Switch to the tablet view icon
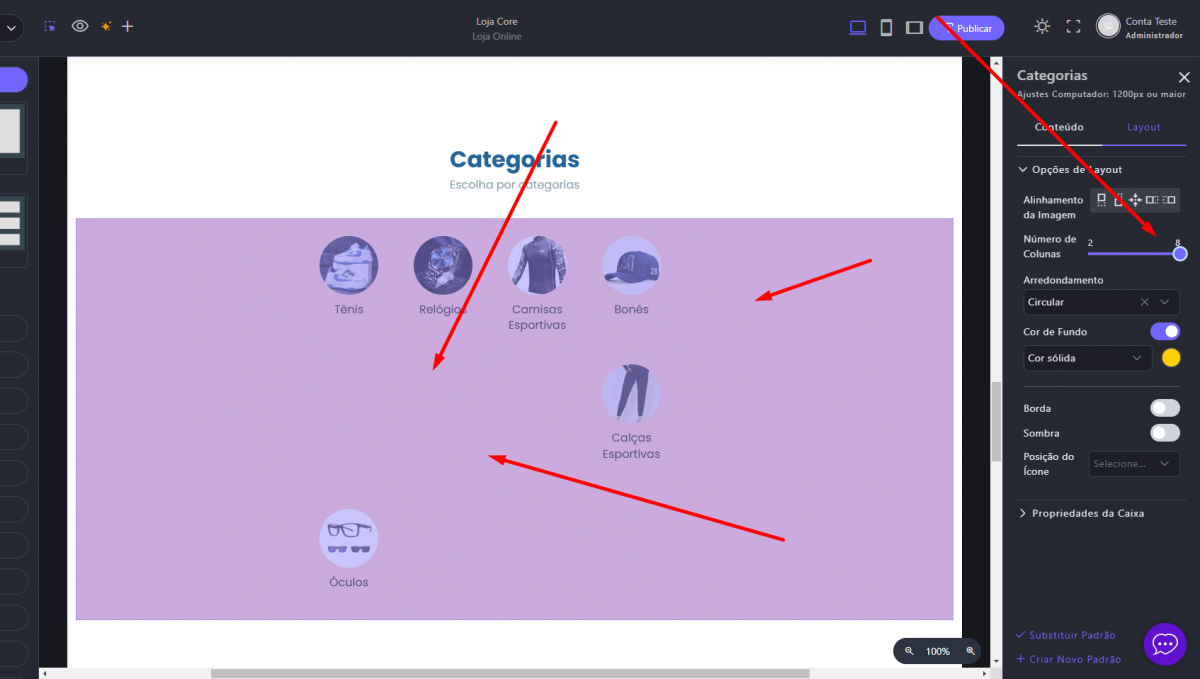This screenshot has height=679, width=1200. coord(914,28)
